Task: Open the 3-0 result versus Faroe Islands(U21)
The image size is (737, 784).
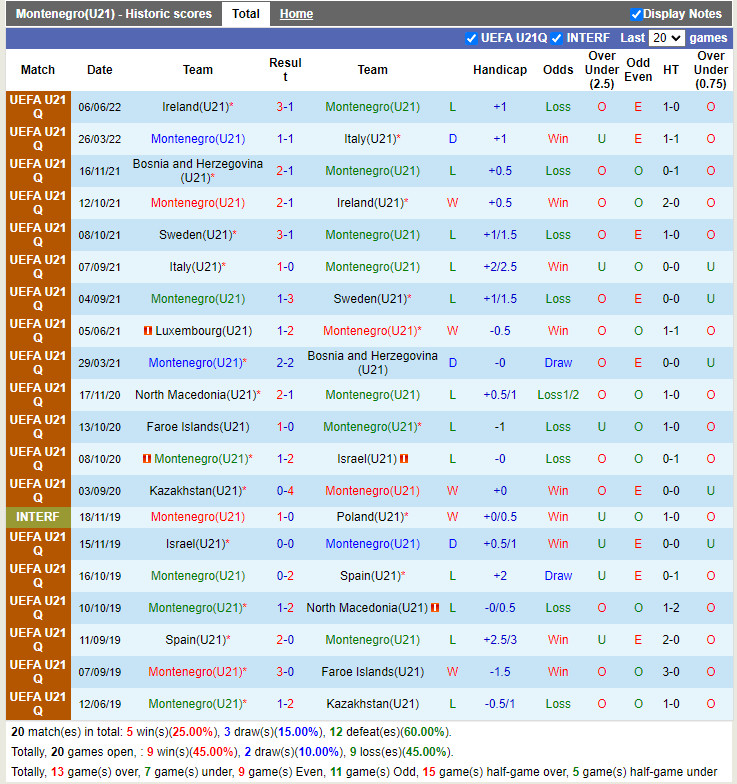Action: click(x=285, y=672)
